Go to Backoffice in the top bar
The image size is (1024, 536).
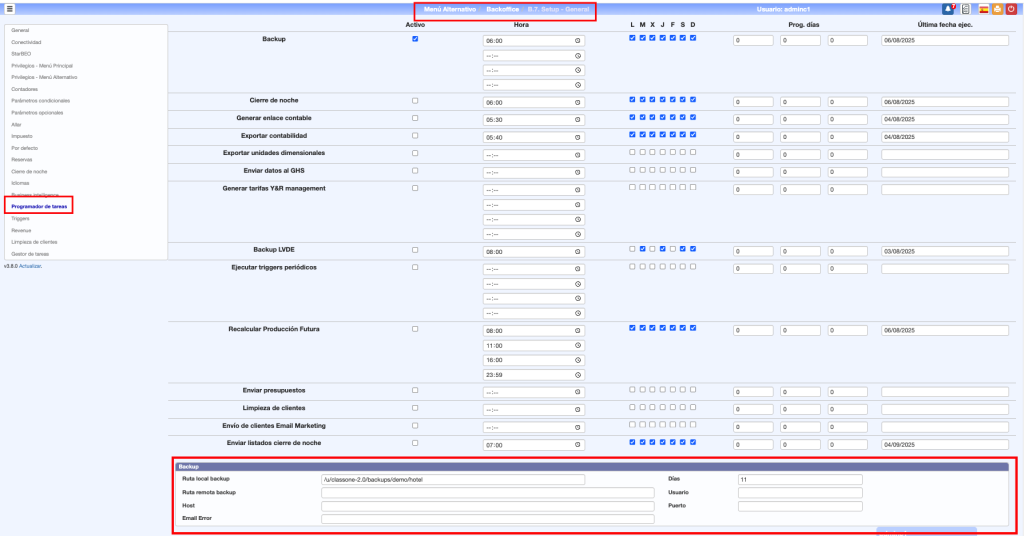coord(503,9)
